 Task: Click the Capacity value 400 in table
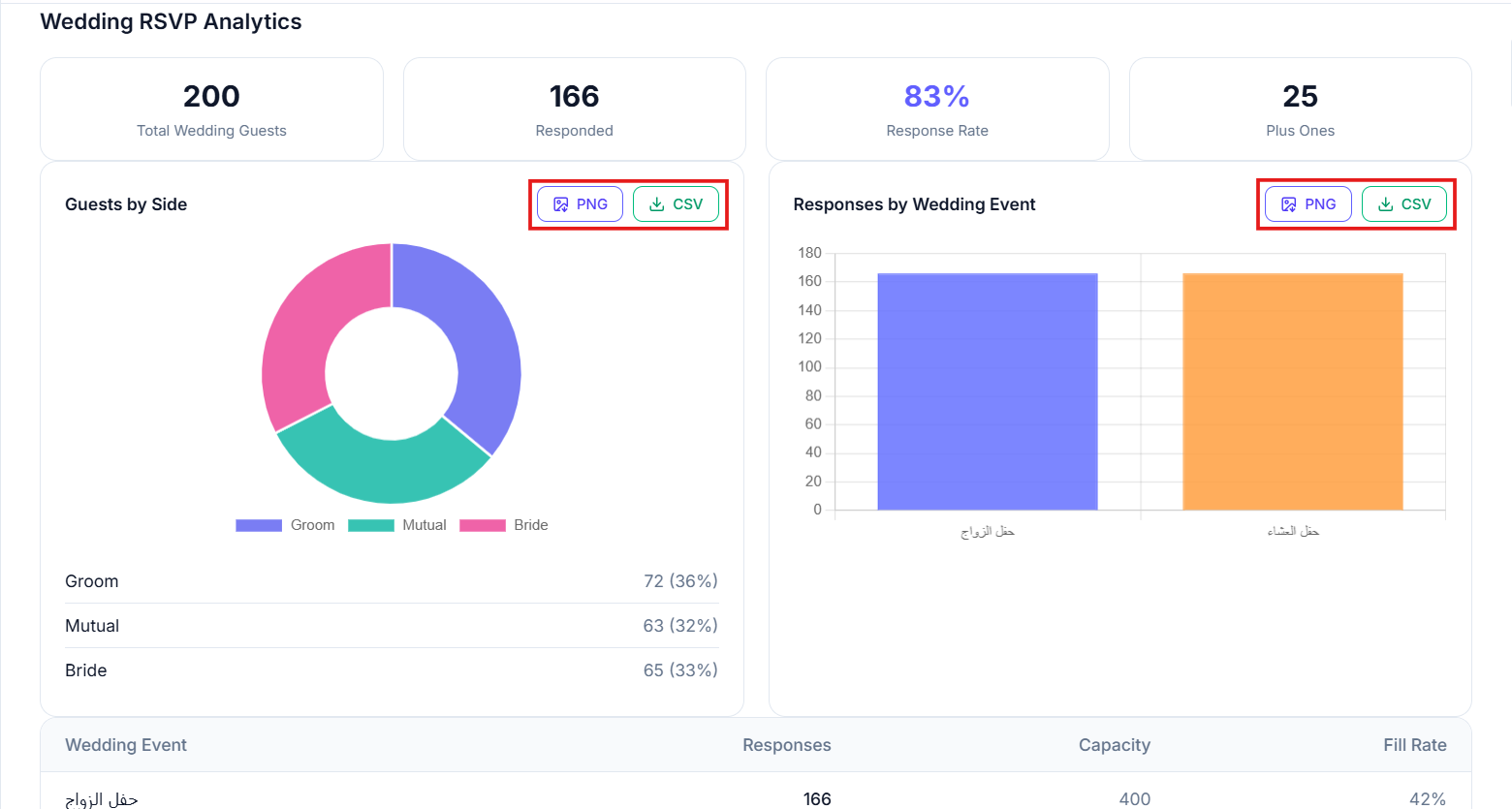click(1135, 799)
